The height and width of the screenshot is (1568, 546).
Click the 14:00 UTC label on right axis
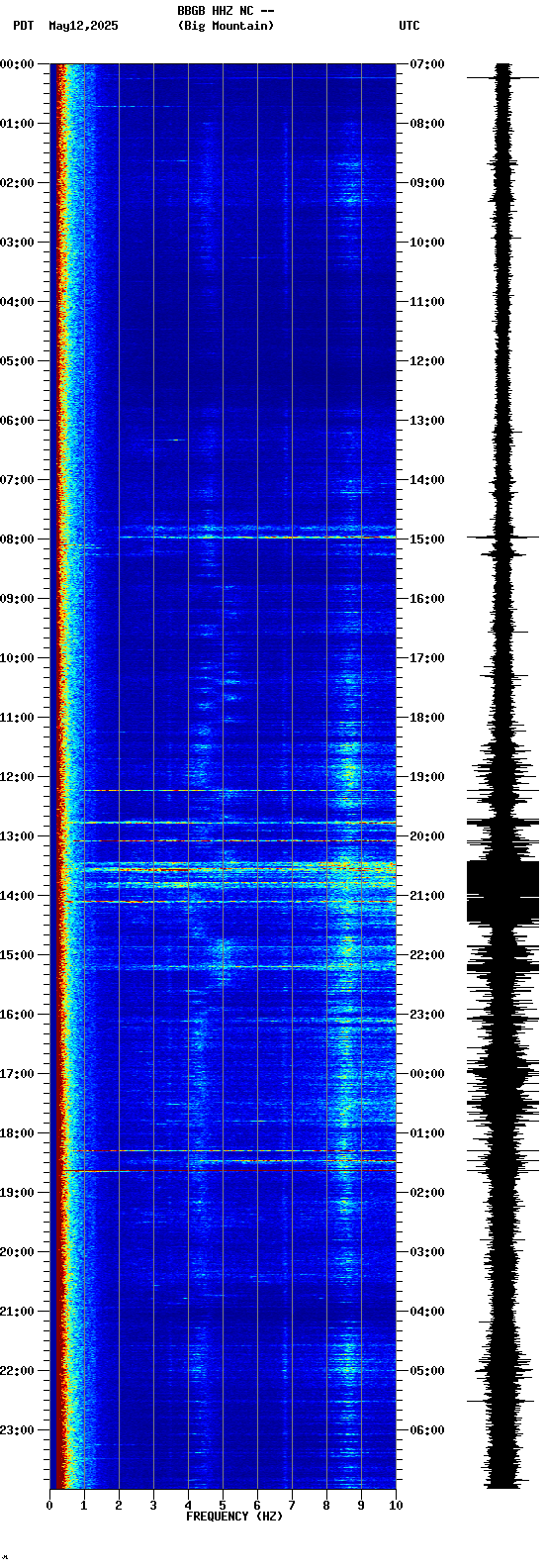427,480
